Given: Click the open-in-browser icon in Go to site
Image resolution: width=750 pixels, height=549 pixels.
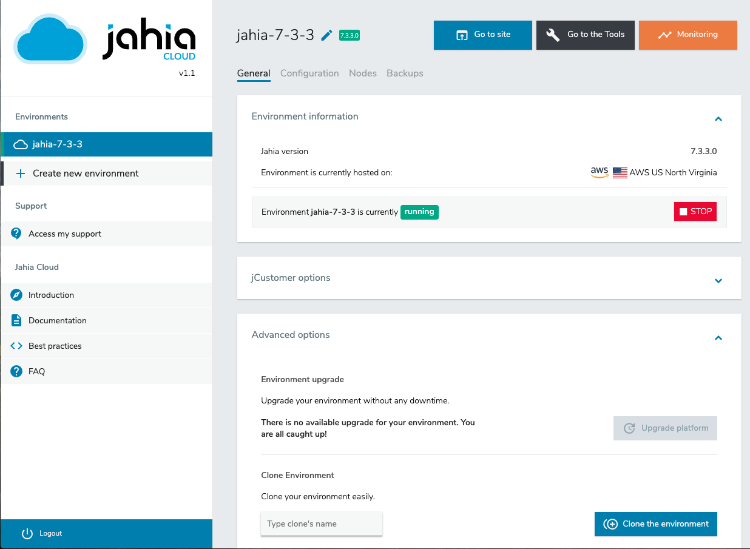Looking at the screenshot, I should click(x=462, y=35).
